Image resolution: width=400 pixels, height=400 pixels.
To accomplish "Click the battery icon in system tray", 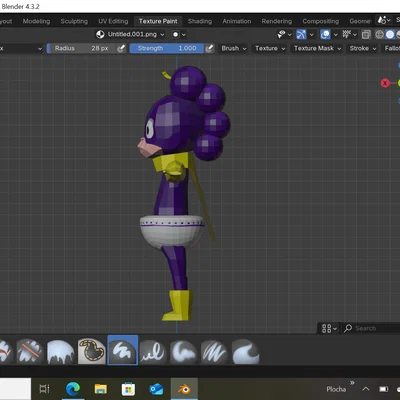I will pos(384,389).
